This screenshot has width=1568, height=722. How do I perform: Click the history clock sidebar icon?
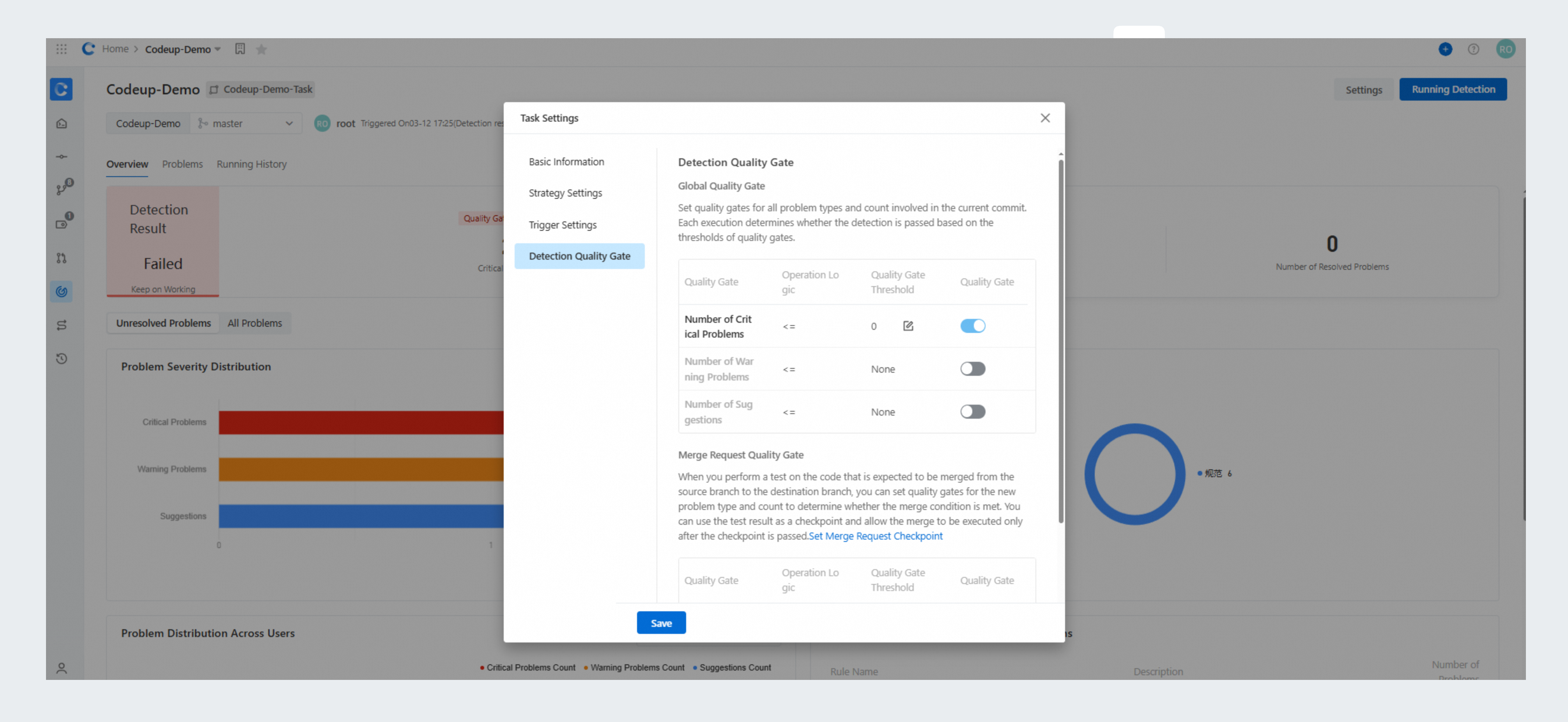point(62,359)
